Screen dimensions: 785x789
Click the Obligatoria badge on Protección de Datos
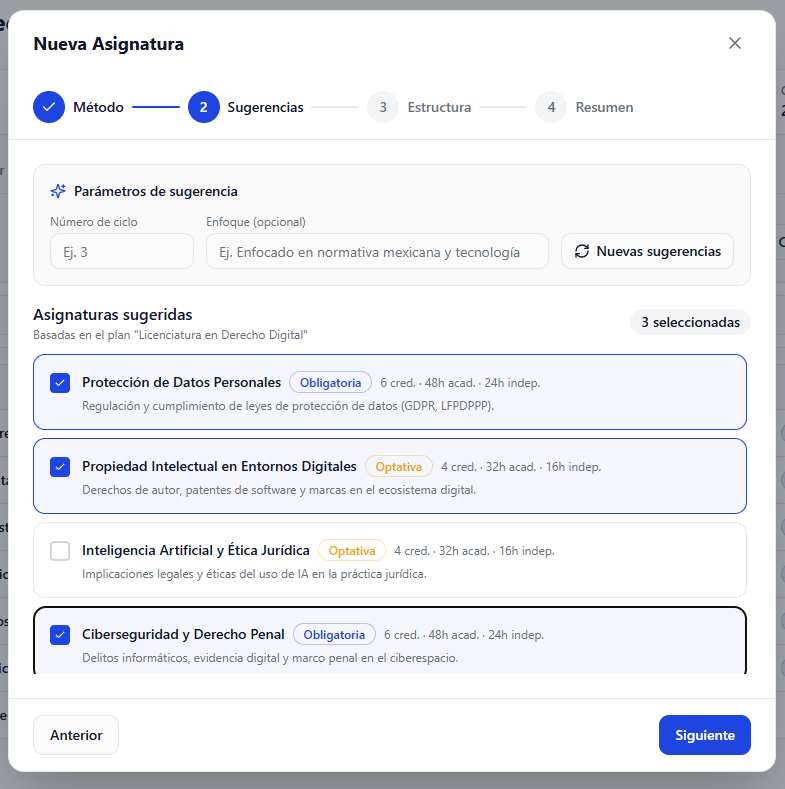coord(331,383)
